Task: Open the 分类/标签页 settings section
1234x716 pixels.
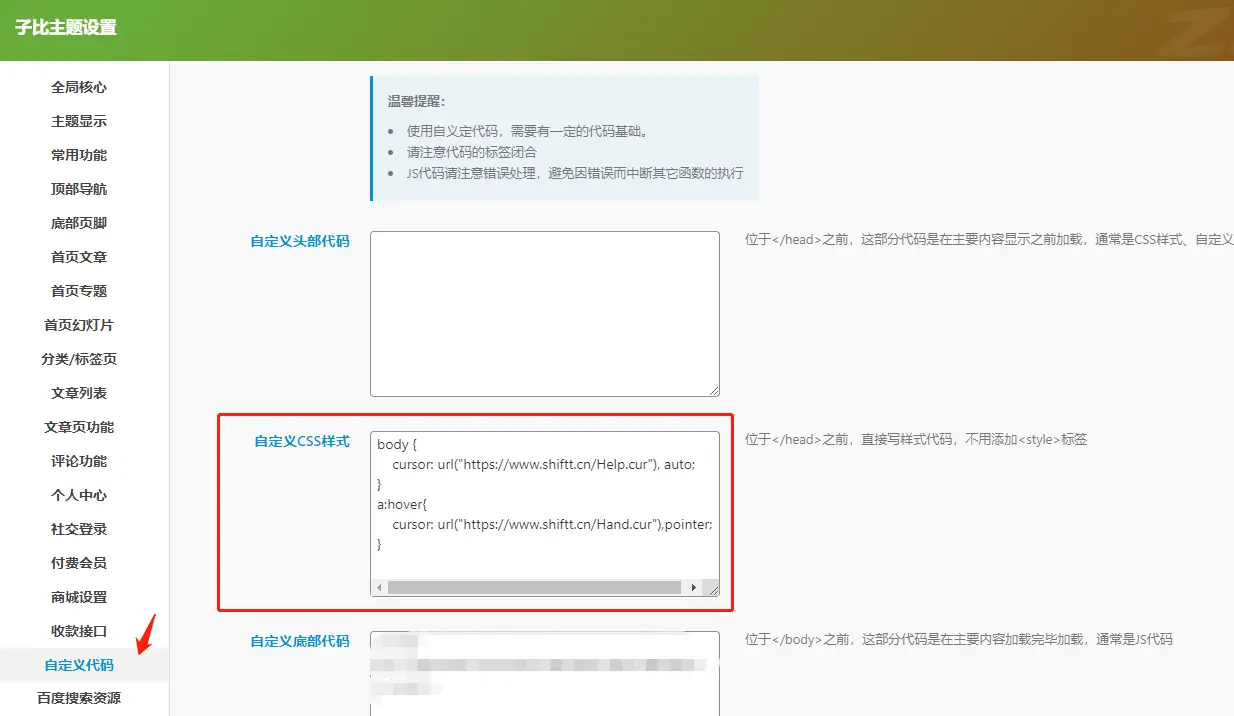Action: [80, 359]
